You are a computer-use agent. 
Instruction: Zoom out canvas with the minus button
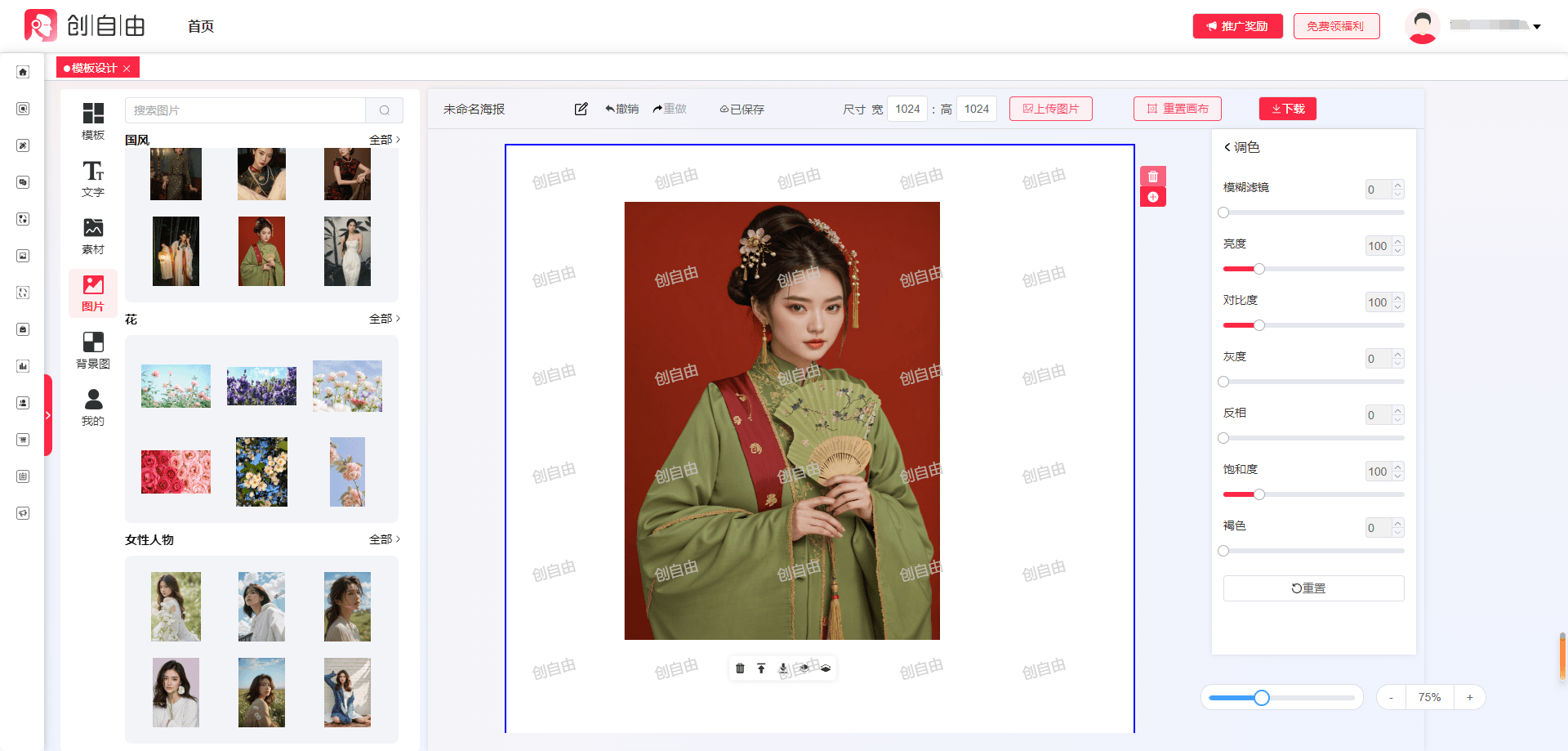click(1391, 697)
